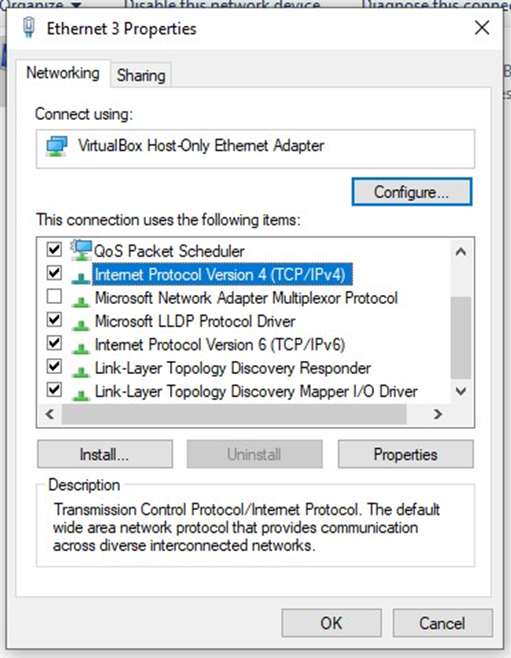511x658 pixels.
Task: Open Properties for the selected item
Action: (406, 454)
